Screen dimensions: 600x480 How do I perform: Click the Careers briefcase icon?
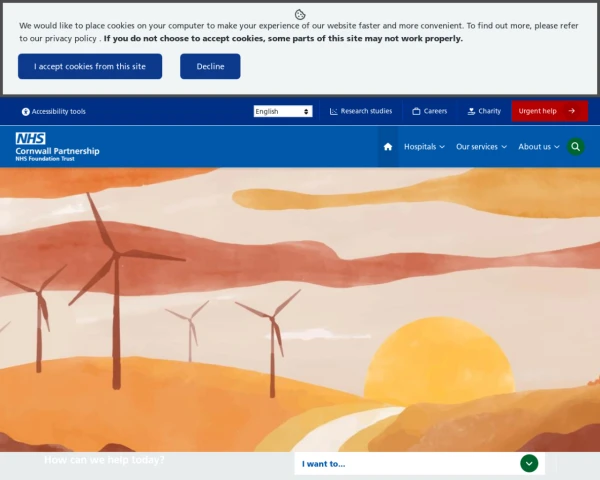416,111
